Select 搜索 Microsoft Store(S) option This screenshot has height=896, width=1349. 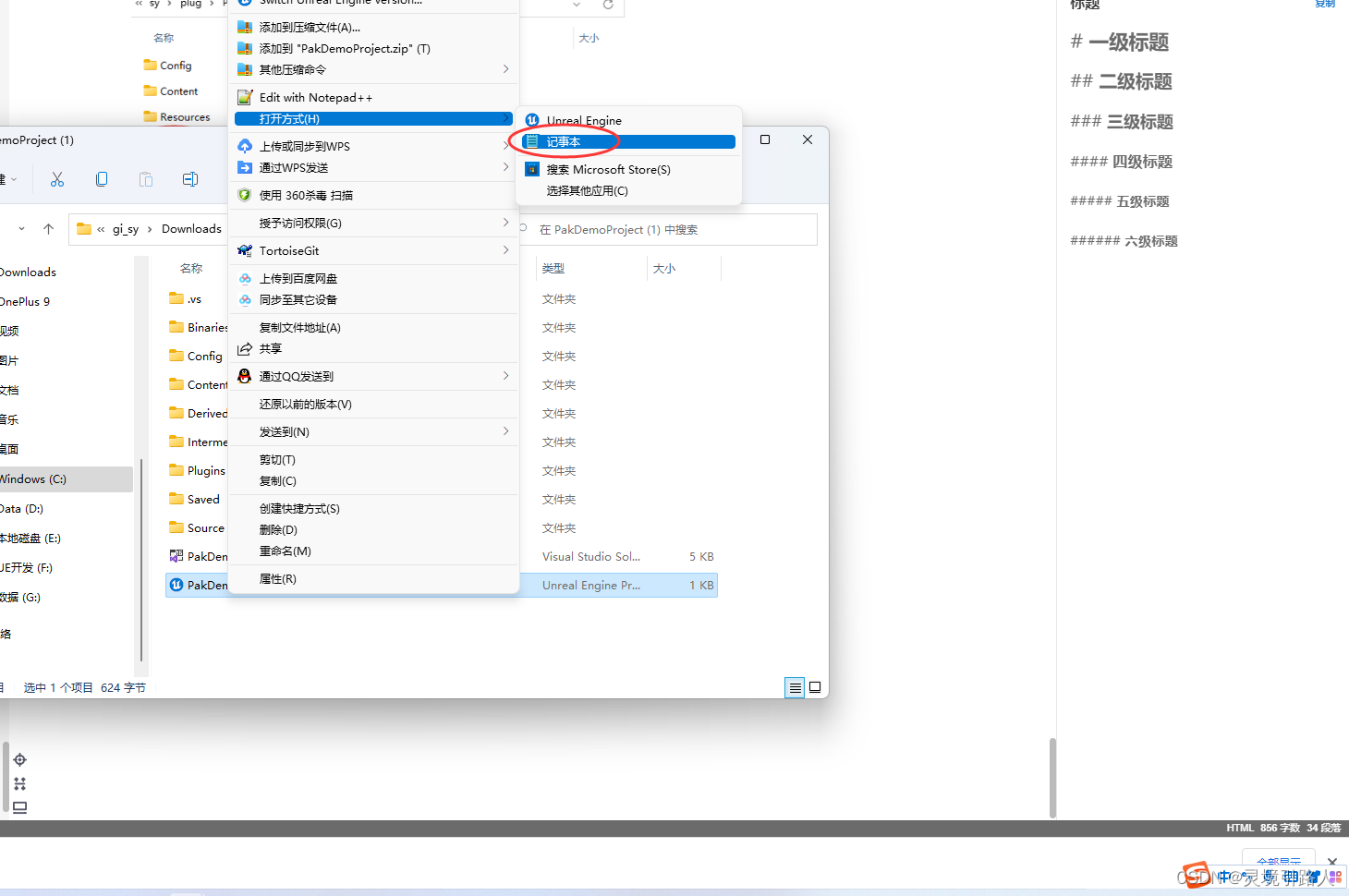(x=629, y=169)
